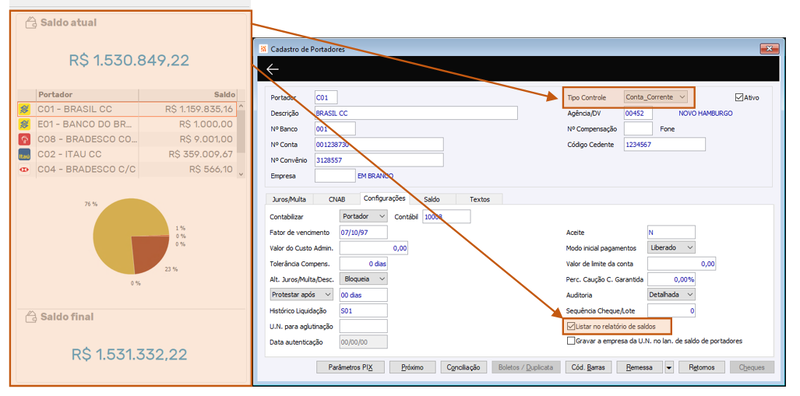Viewport: 800px width, 396px height.
Task: Click the Retornos button
Action: point(702,367)
